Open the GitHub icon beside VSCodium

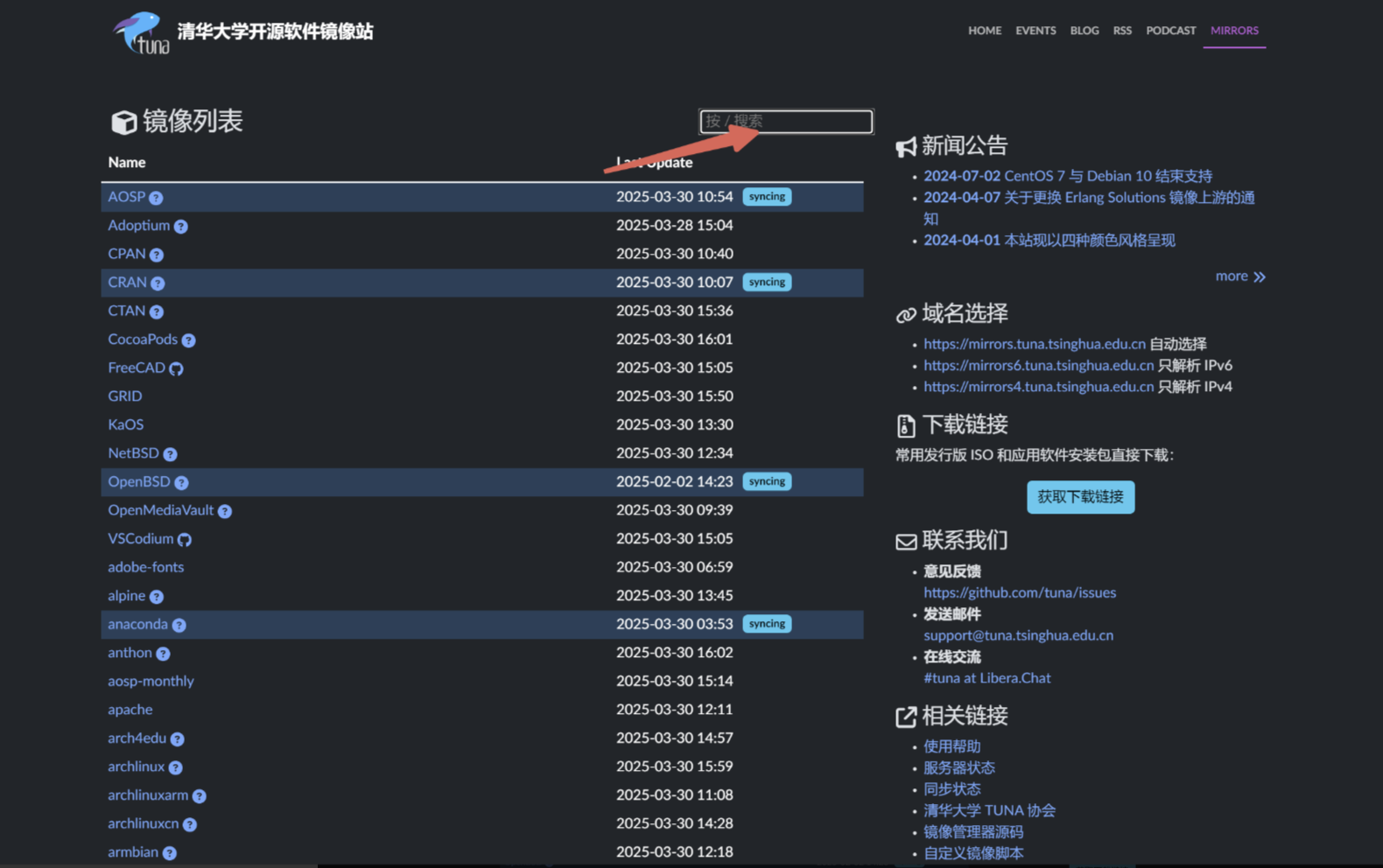tap(184, 540)
